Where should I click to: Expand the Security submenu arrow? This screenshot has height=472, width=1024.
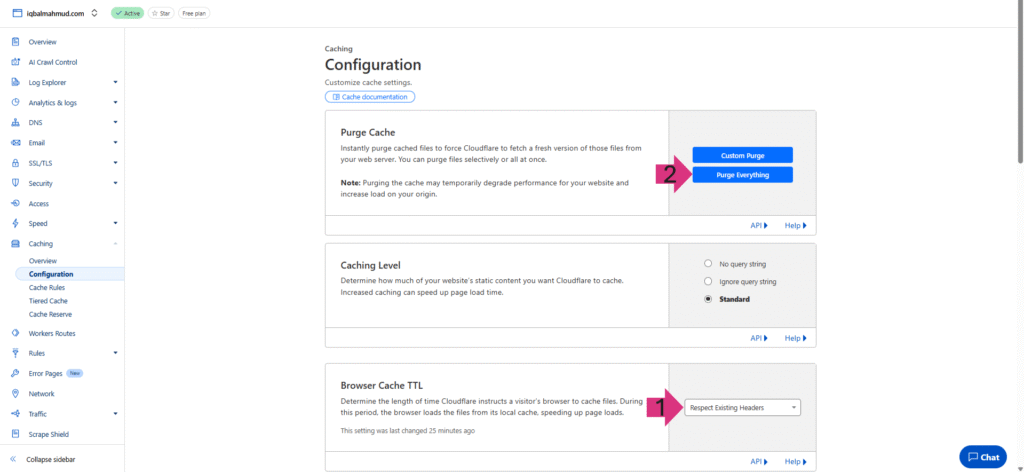(x=116, y=183)
